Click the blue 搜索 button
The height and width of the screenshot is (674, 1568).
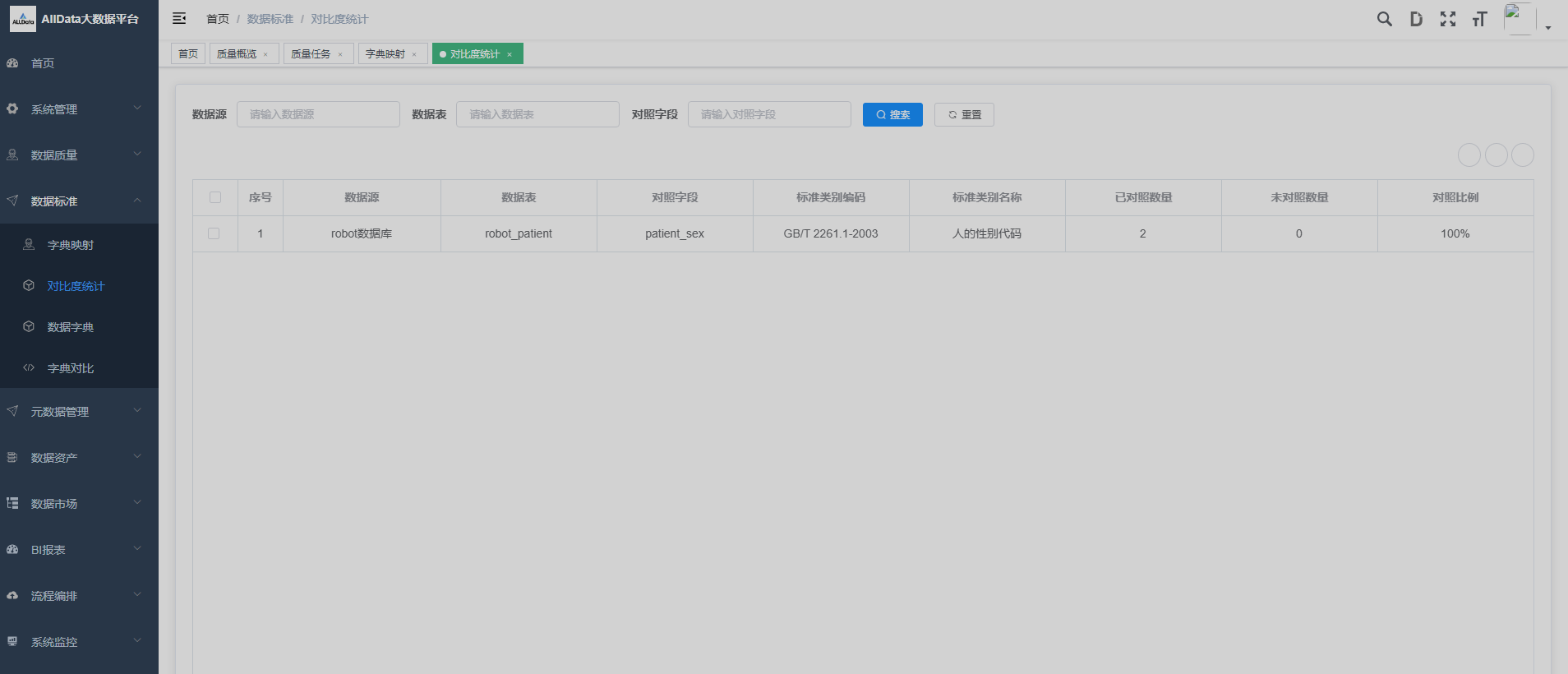[x=892, y=115]
